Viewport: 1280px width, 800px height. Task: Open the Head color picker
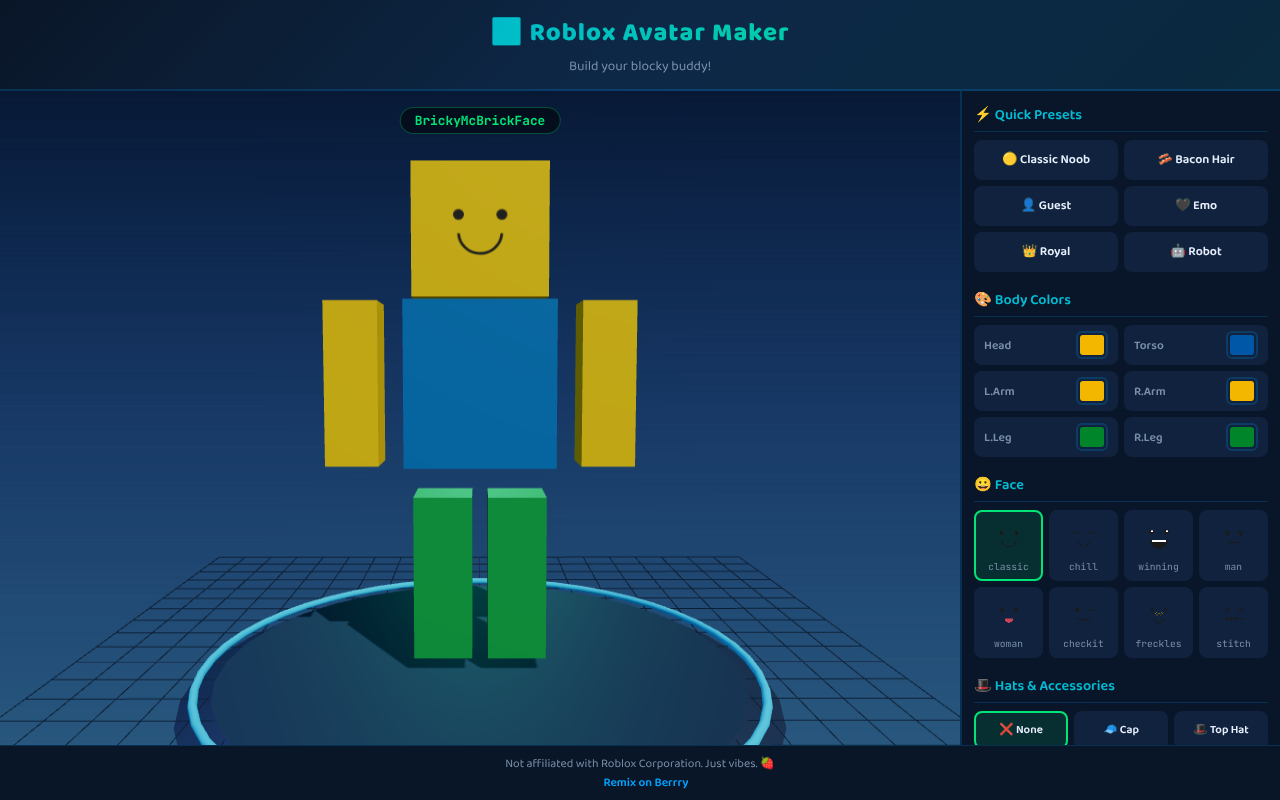pyautogui.click(x=1091, y=344)
